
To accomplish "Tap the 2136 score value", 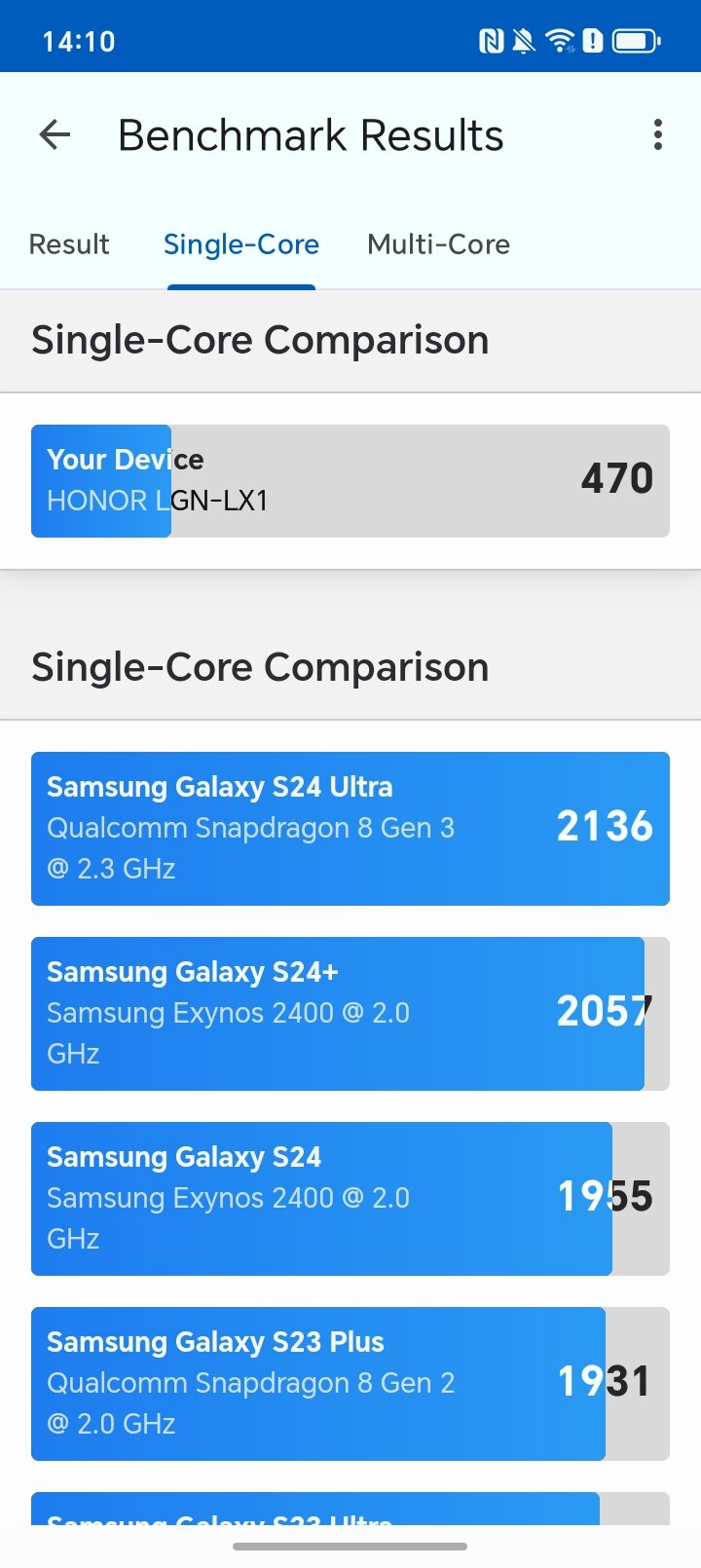I will [605, 827].
